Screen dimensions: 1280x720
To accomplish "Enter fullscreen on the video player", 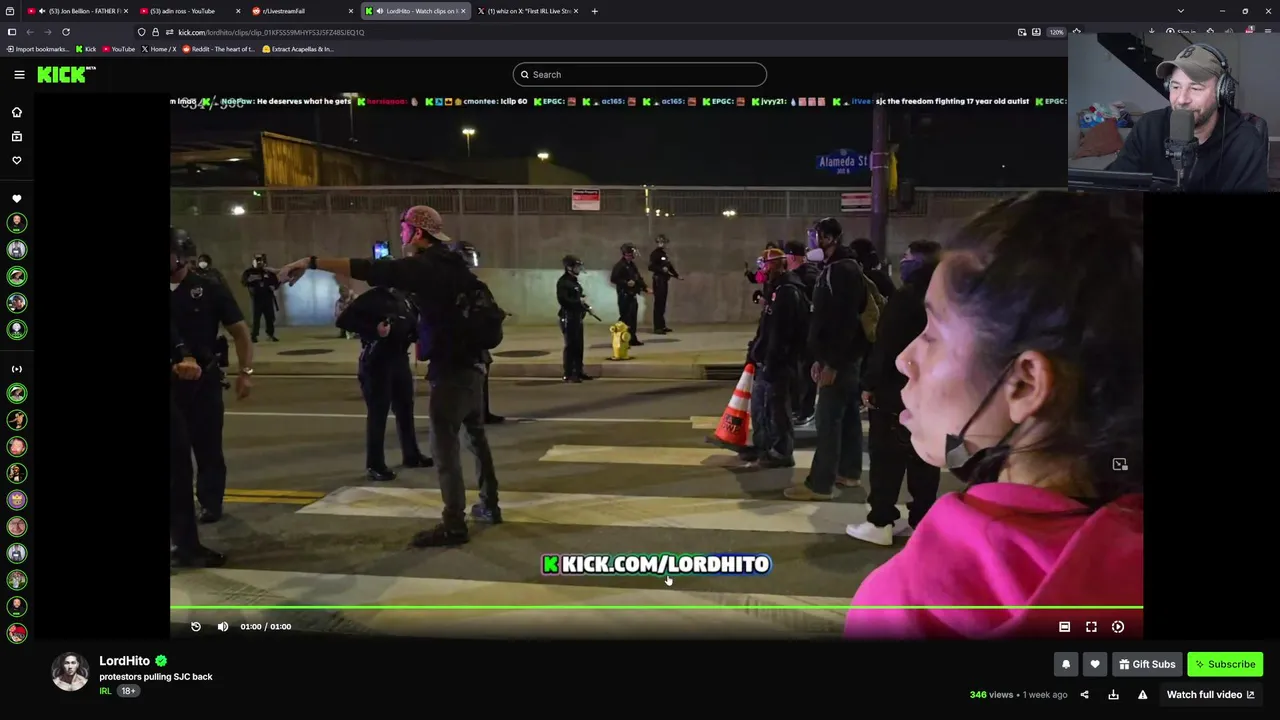I will pyautogui.click(x=1091, y=627).
